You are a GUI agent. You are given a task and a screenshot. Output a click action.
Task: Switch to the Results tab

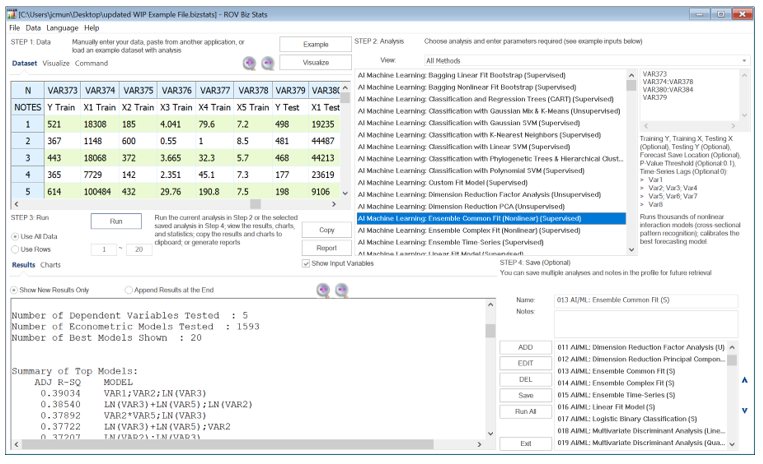[23, 265]
